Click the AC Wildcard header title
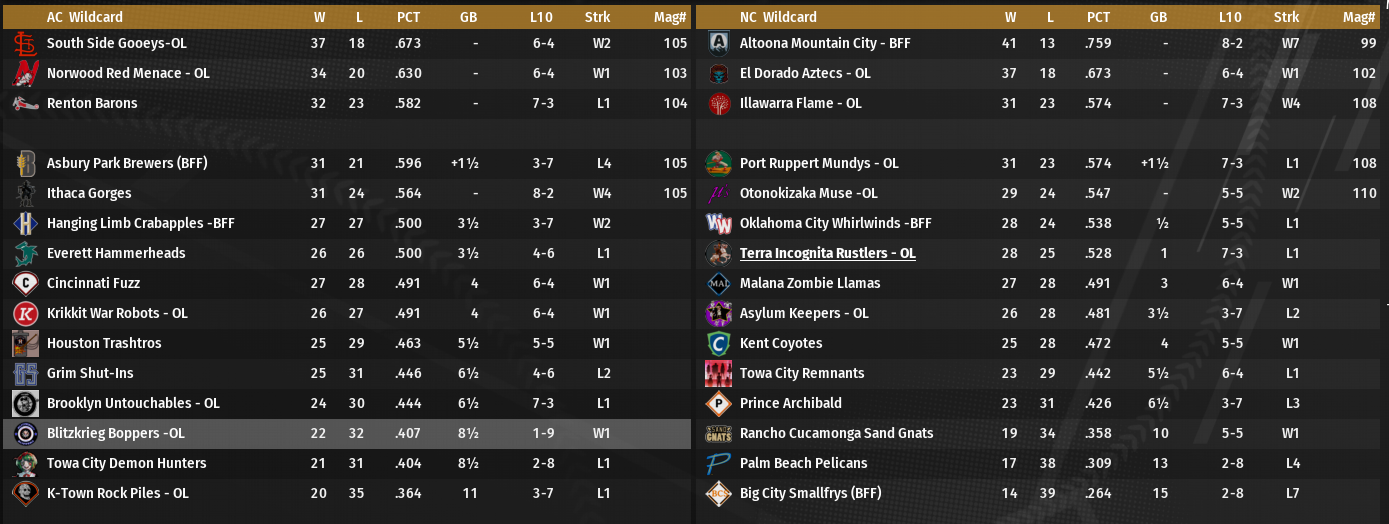 [x=82, y=17]
